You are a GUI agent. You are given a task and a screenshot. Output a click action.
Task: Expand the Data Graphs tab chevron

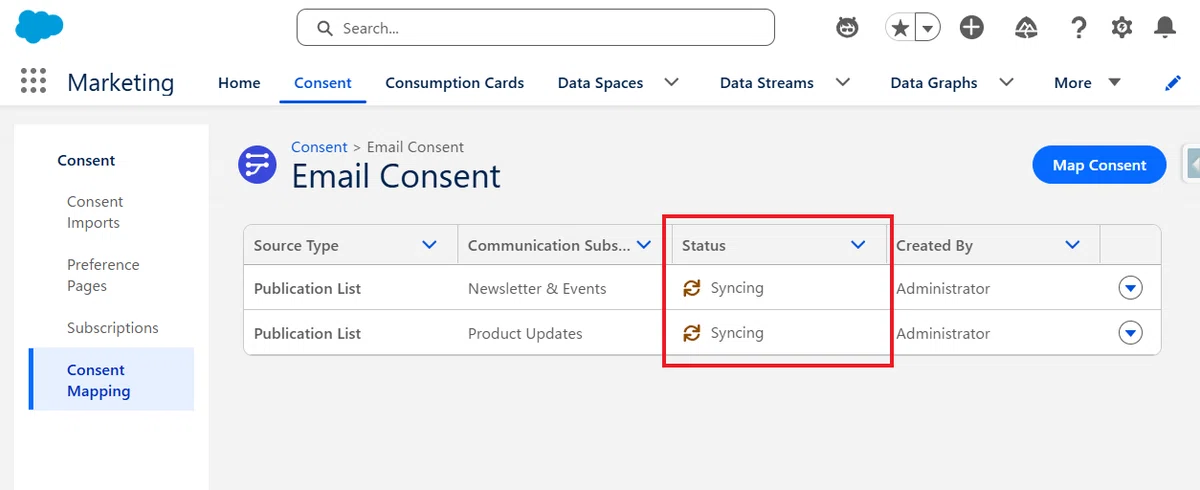[1006, 82]
